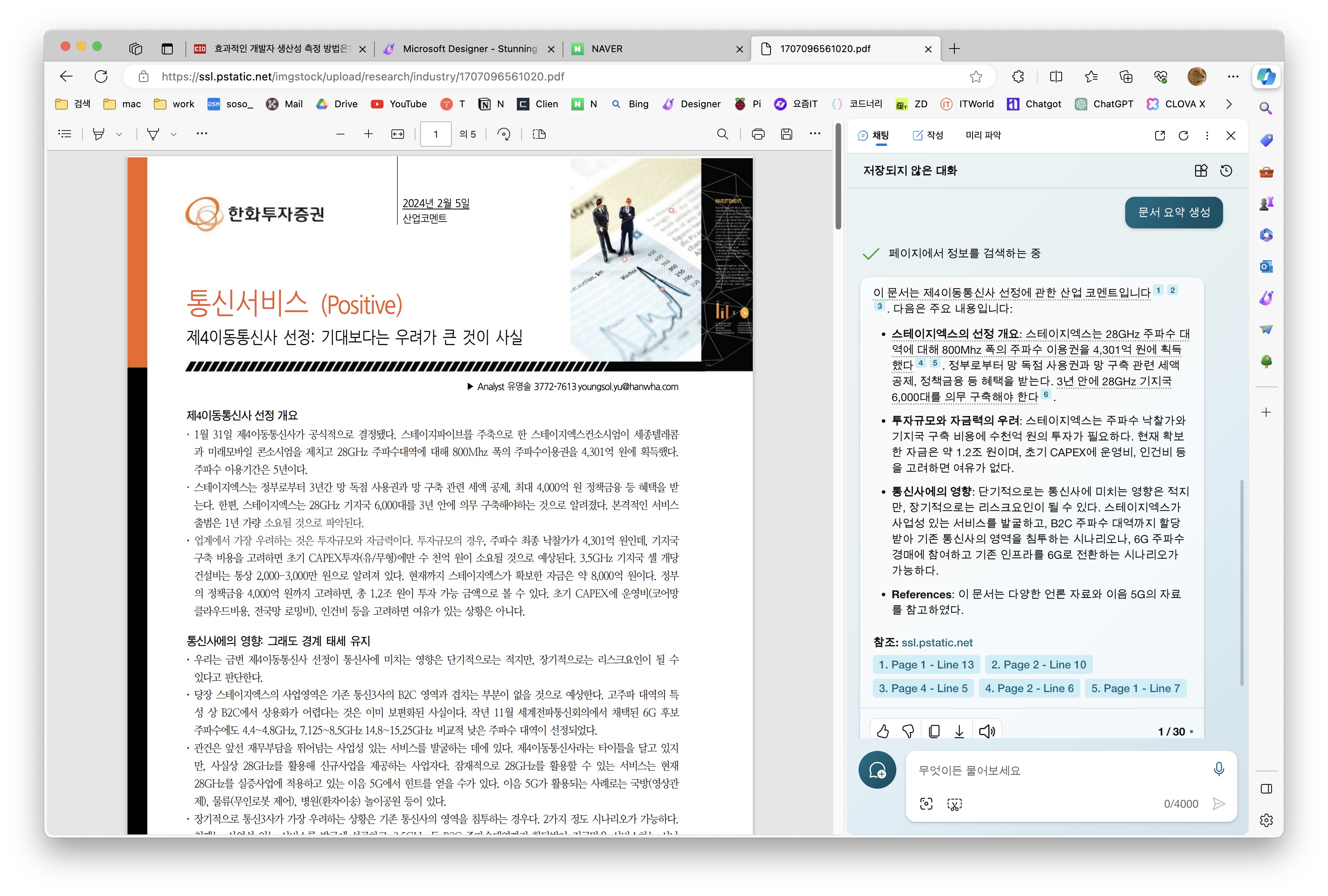Viewport: 1328px width, 896px height.
Task: Click the read aloud speaker icon
Action: point(986,732)
